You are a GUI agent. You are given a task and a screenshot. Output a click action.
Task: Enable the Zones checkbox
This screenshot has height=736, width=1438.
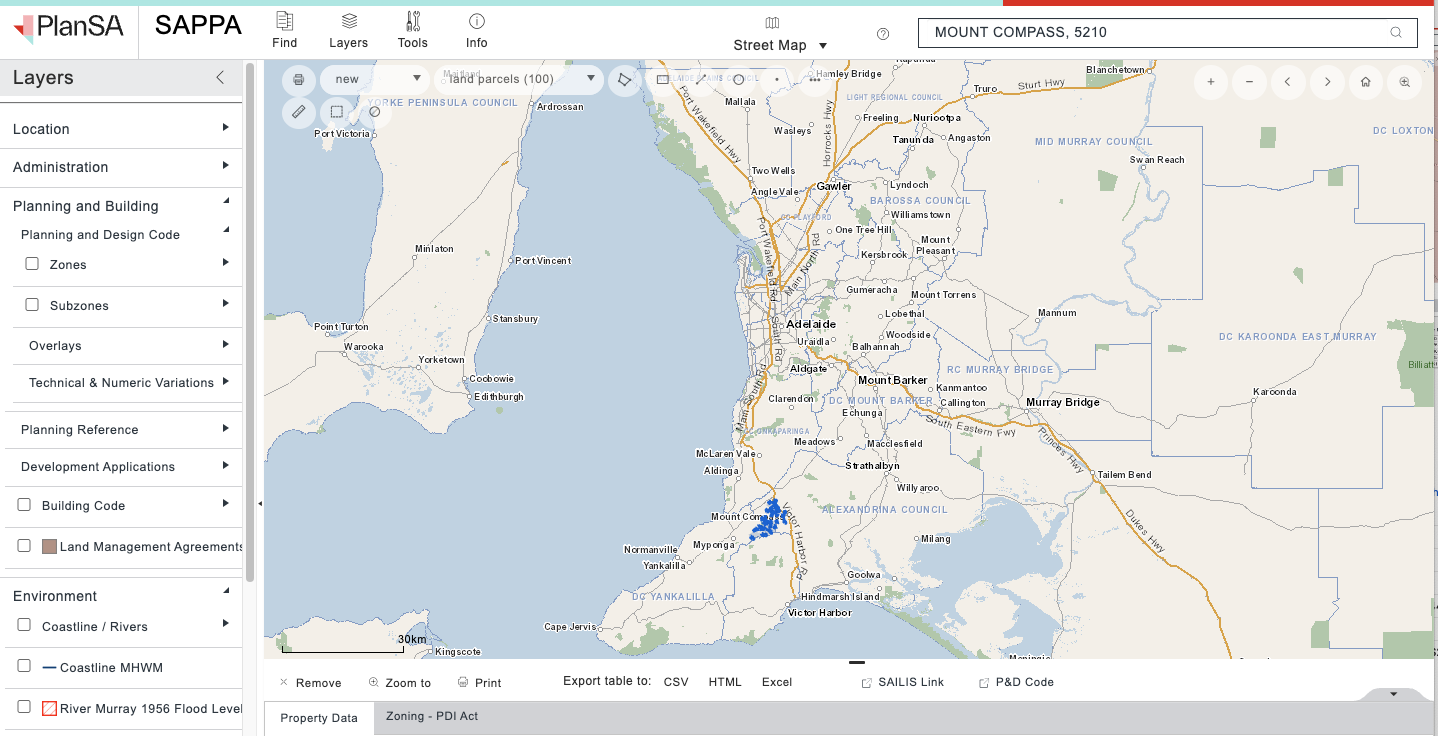[x=31, y=264]
